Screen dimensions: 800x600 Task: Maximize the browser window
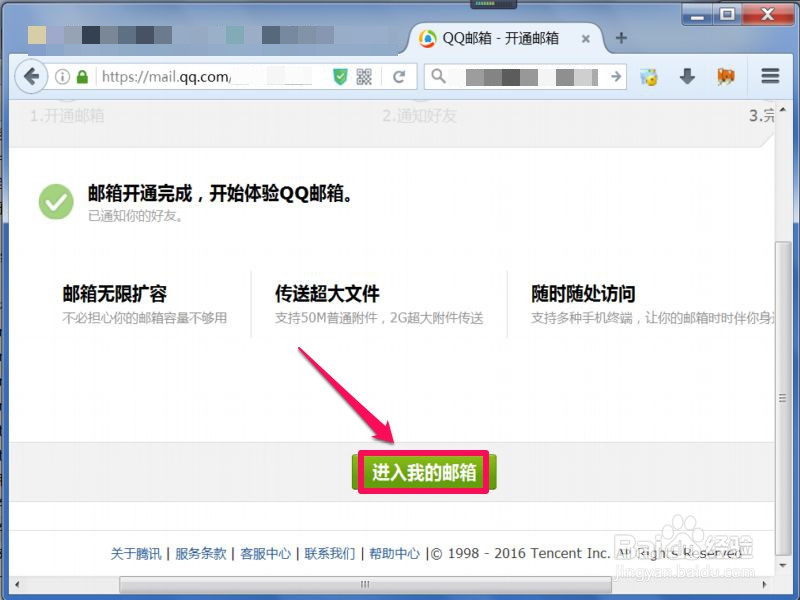(x=727, y=14)
